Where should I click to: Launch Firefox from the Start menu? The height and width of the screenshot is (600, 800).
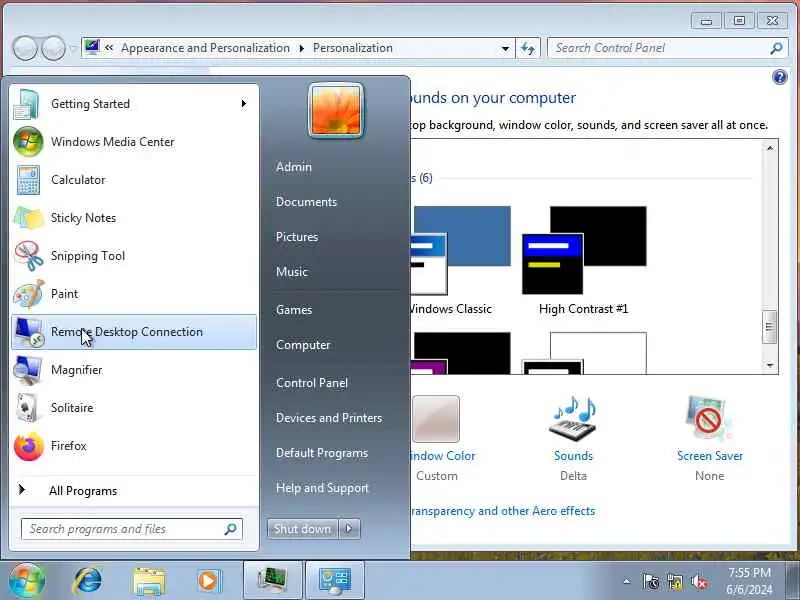(134, 446)
